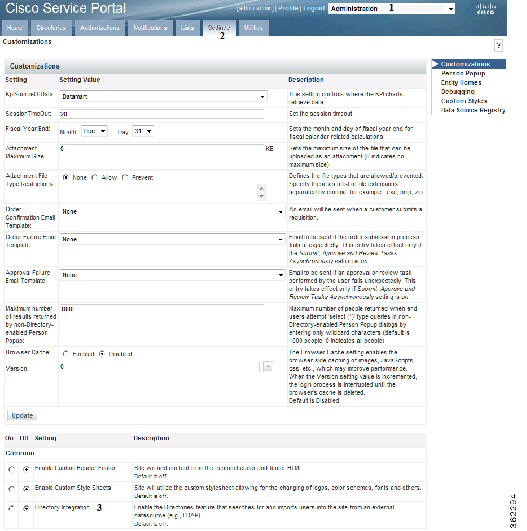Turn on Directory Integration
This screenshot has width=527, height=531.
click(11, 508)
